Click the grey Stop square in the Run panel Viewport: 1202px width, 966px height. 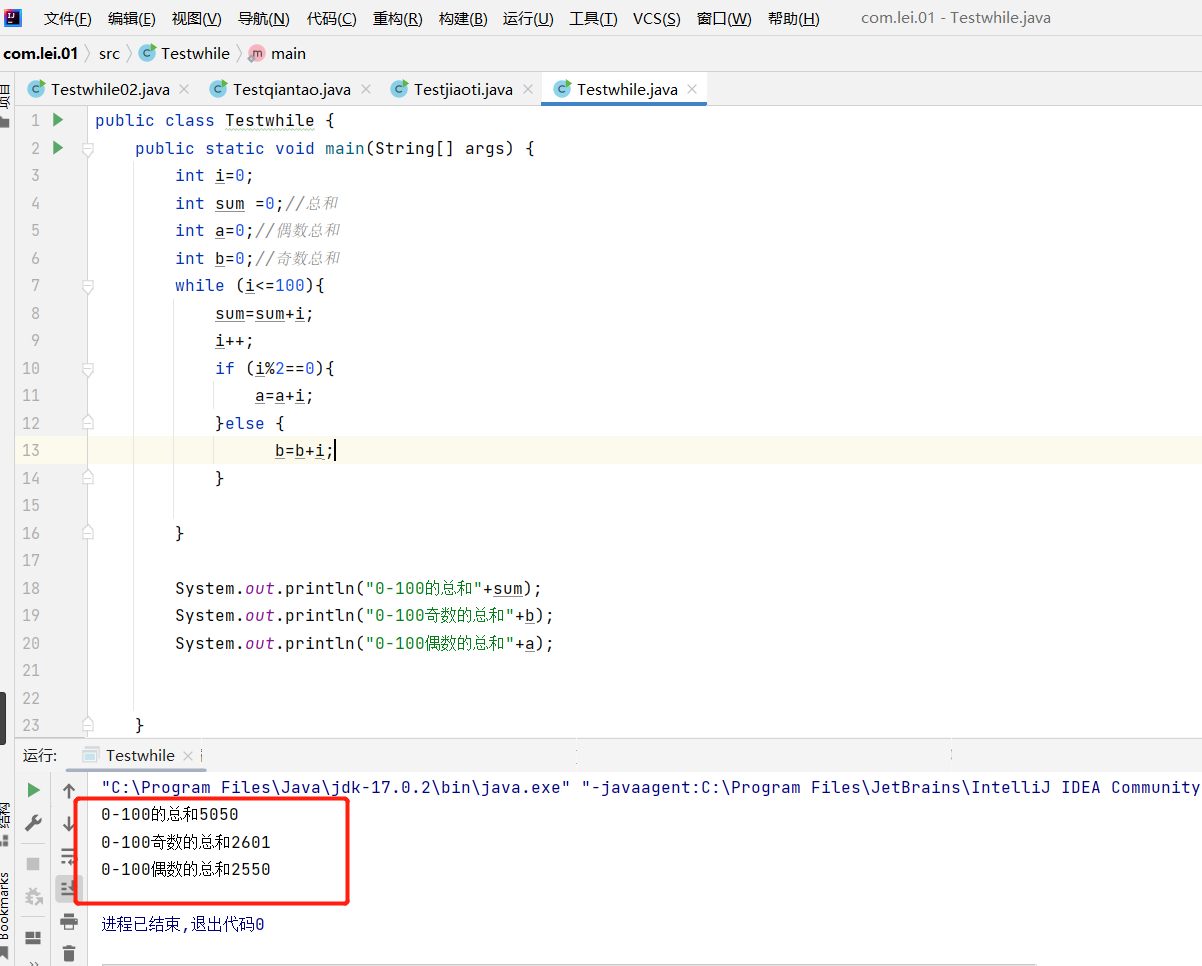(x=33, y=863)
